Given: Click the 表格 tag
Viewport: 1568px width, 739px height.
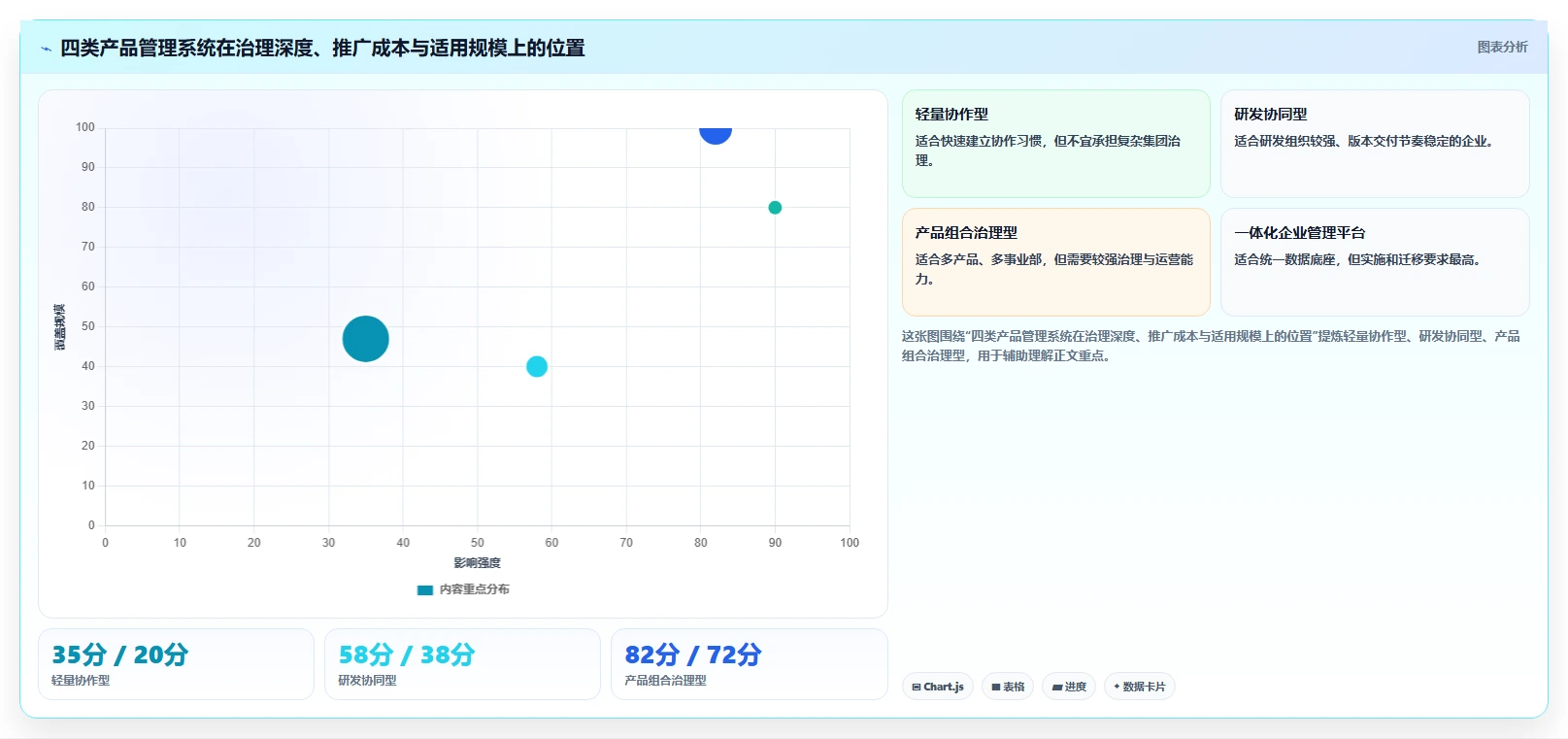Looking at the screenshot, I should [x=1008, y=687].
